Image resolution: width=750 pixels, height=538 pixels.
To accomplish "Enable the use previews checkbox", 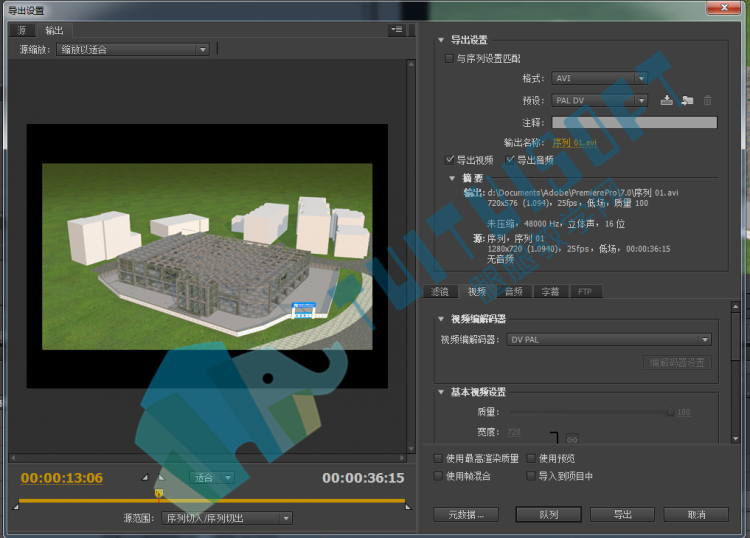I will (530, 459).
